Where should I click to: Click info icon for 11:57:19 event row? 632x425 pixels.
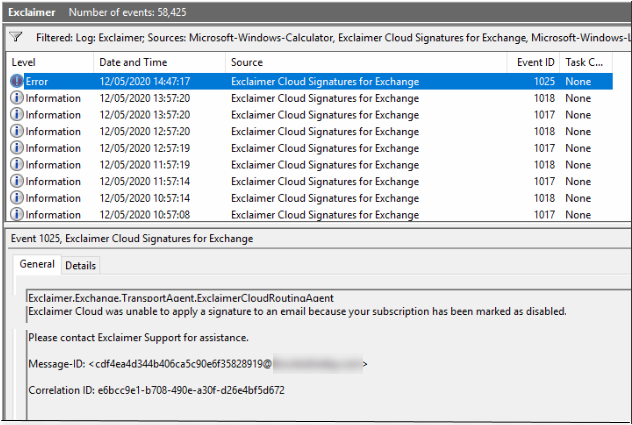(x=17, y=165)
